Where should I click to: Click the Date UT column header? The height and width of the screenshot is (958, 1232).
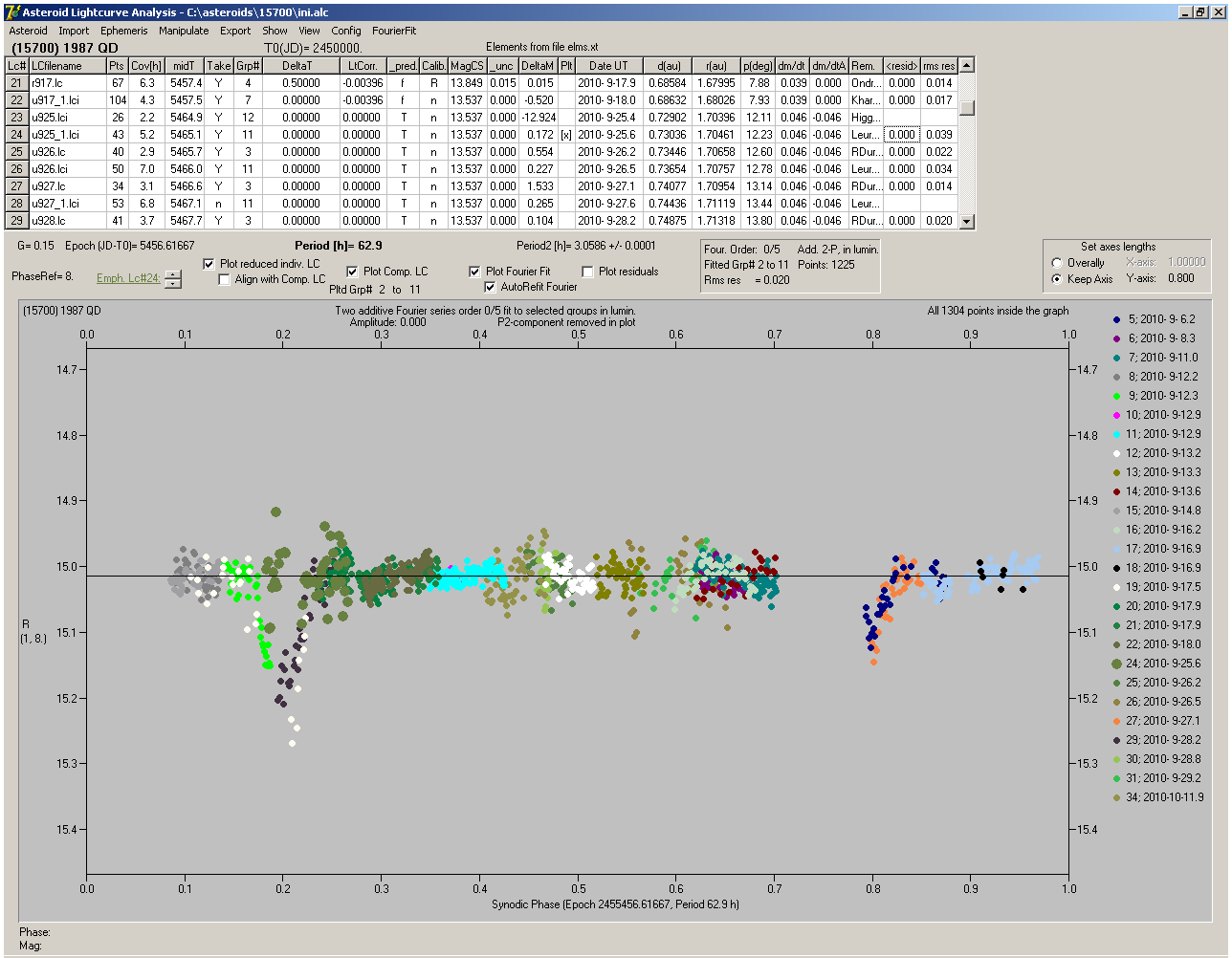pyautogui.click(x=608, y=66)
